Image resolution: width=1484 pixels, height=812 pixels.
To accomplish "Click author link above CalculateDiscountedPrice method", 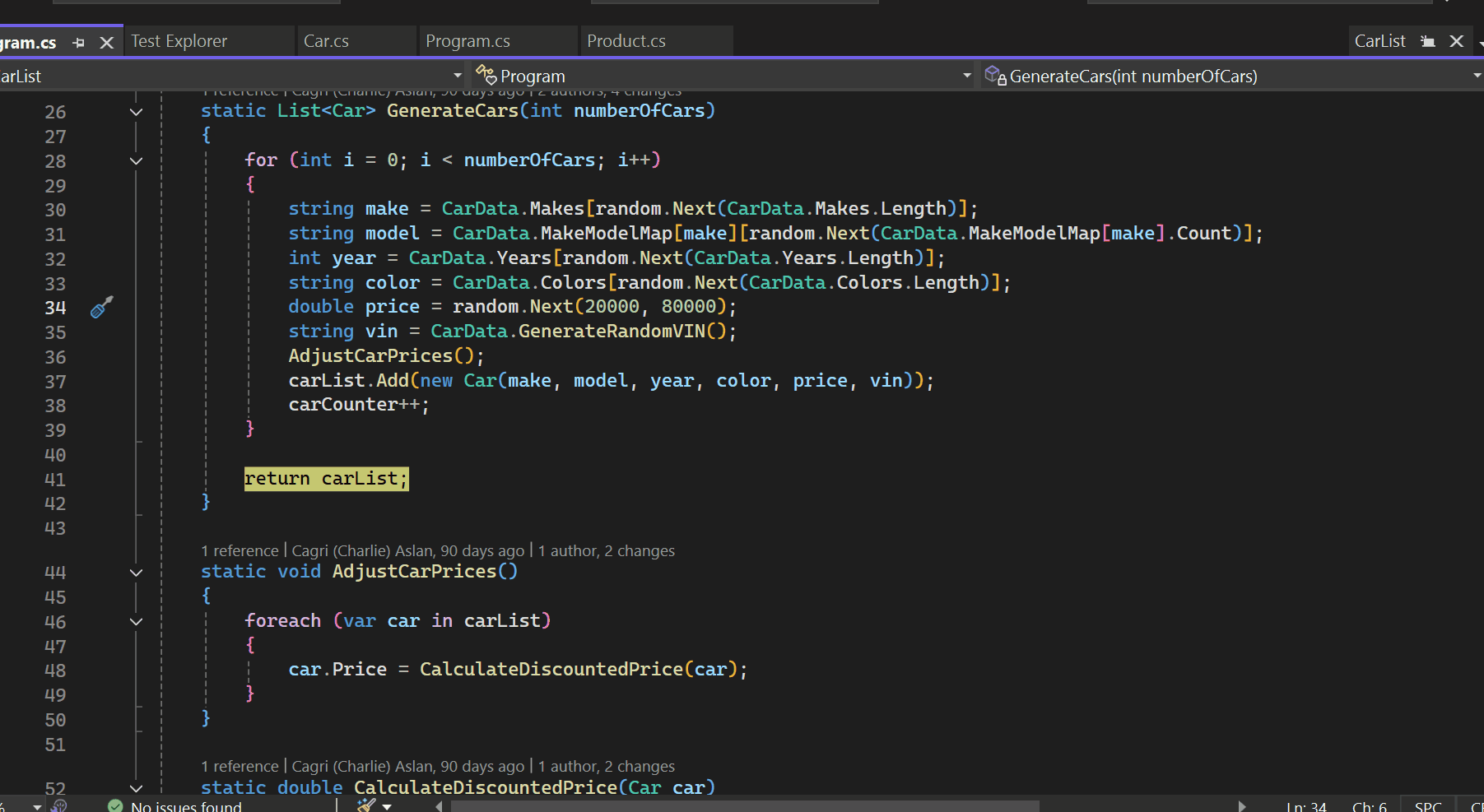I will pos(407,766).
